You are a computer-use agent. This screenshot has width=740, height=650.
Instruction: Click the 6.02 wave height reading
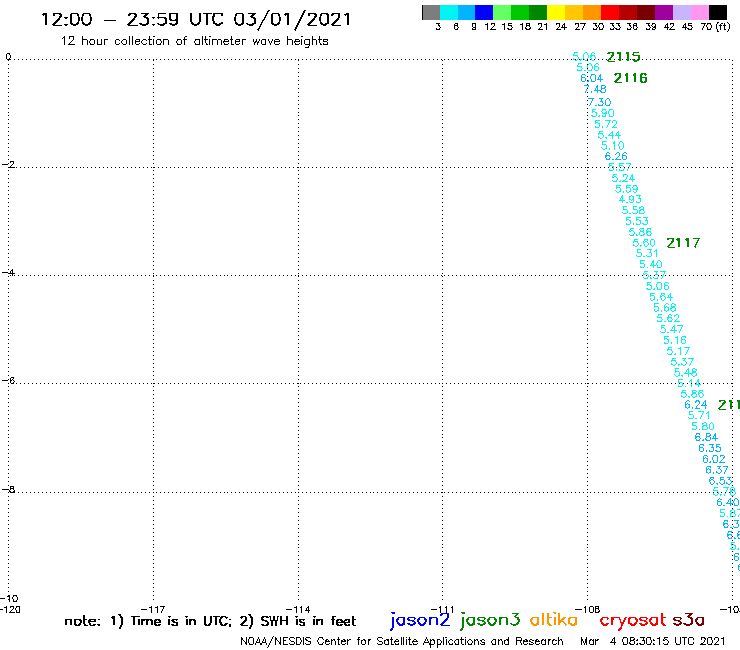pos(714,459)
